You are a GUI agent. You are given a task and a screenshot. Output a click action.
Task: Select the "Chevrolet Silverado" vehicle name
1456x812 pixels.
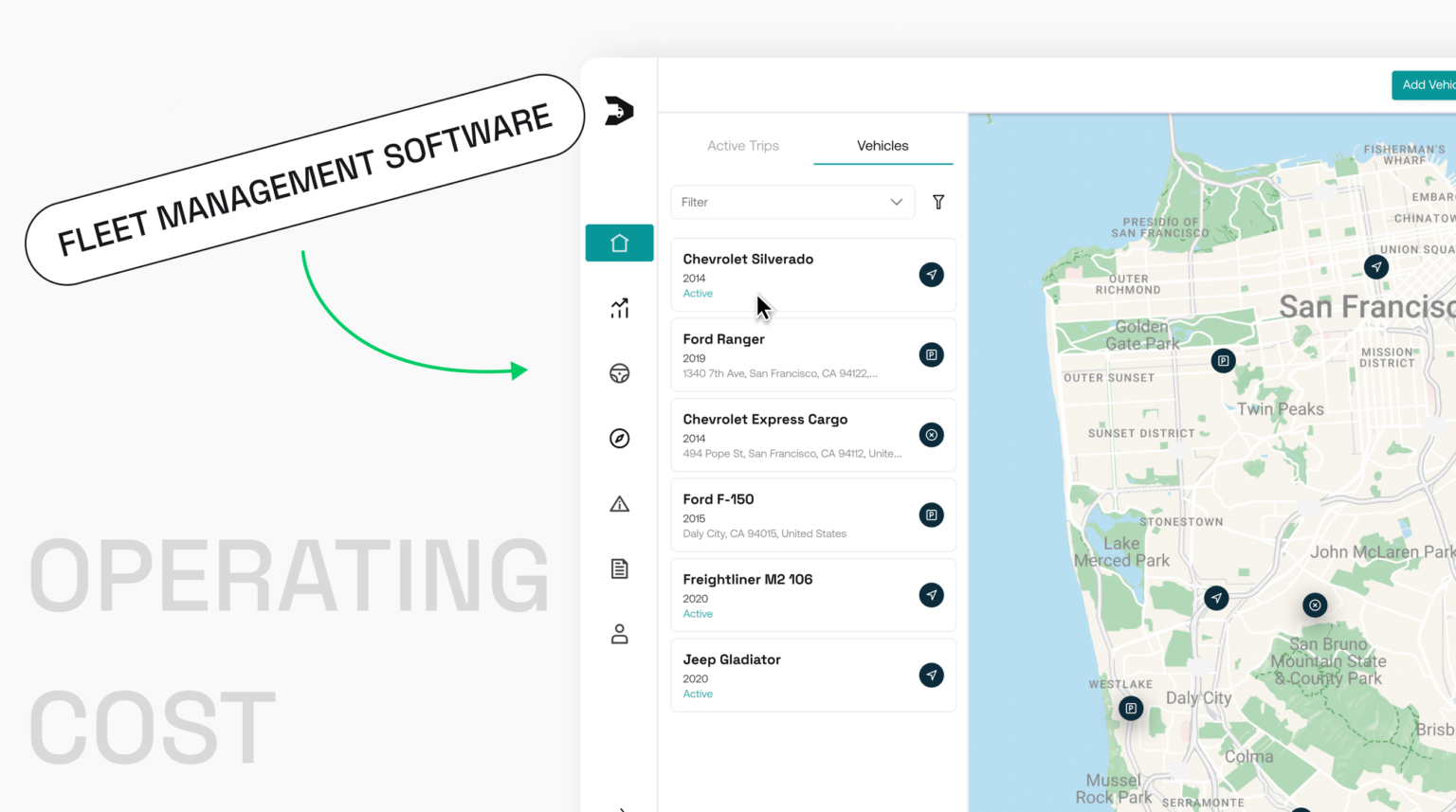tap(748, 259)
